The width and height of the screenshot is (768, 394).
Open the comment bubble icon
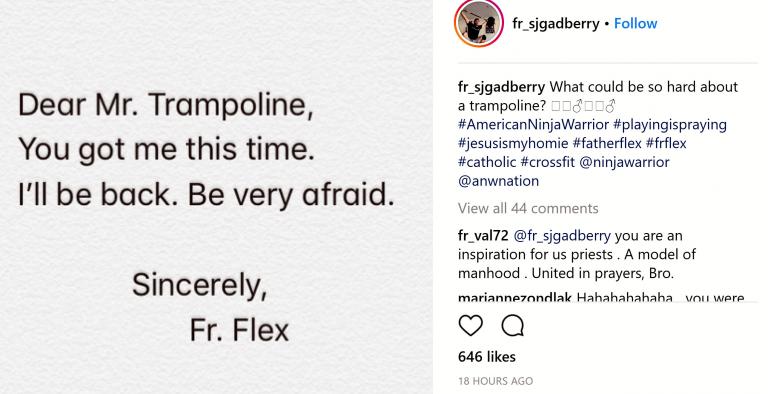(x=513, y=325)
